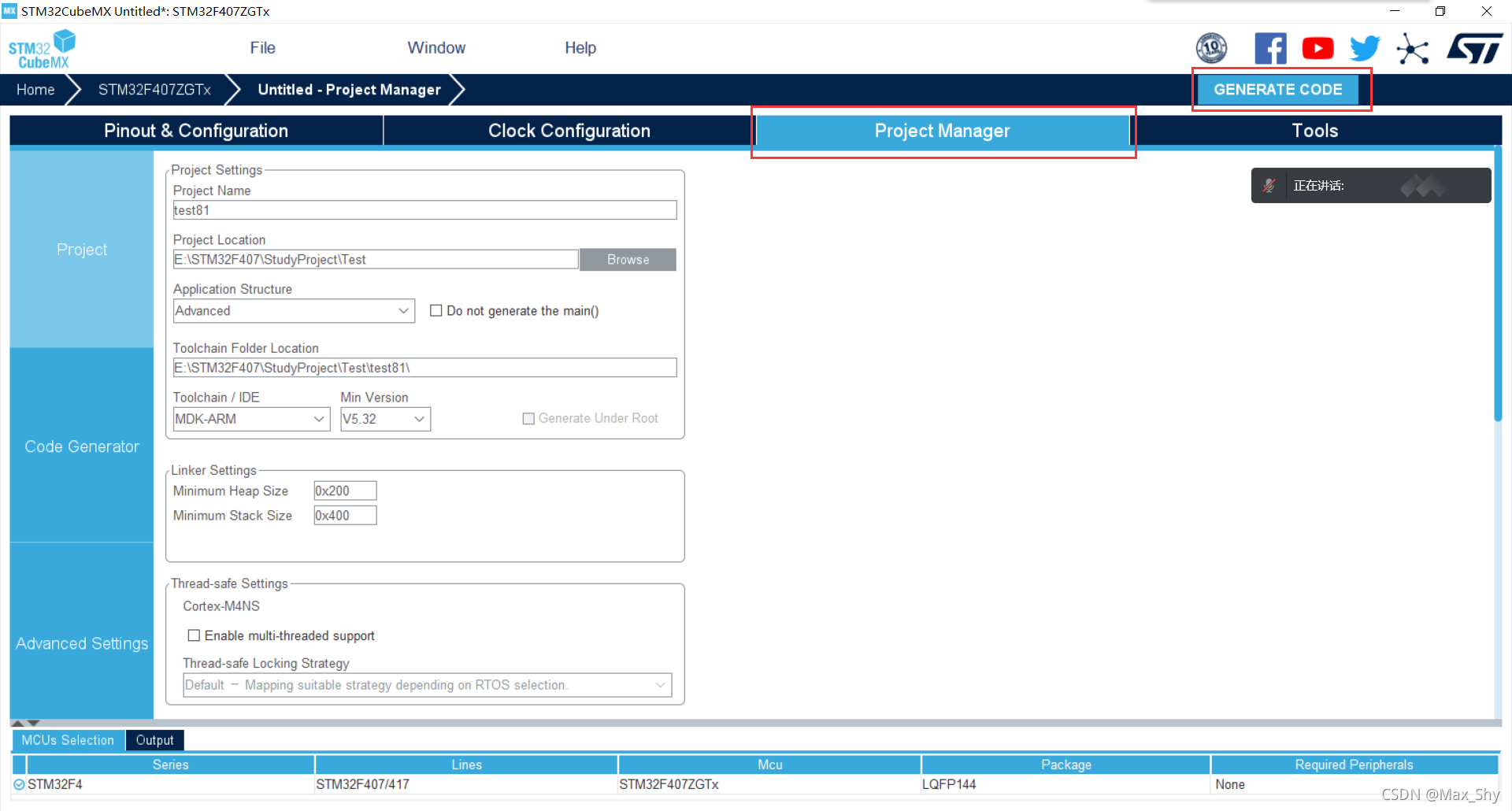
Task: Click the muted microphone icon in overlay
Action: (x=1269, y=186)
